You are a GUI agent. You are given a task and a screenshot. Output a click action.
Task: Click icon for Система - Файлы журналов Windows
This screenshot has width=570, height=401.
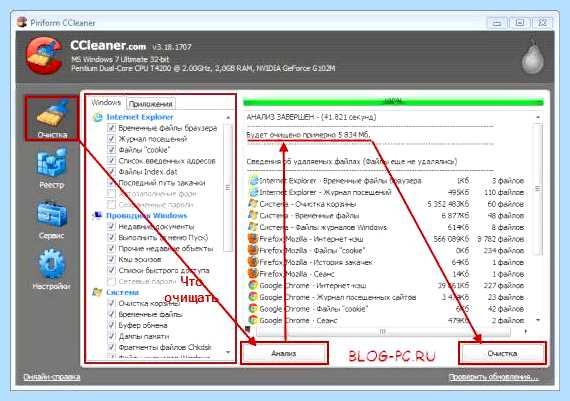pos(253,227)
